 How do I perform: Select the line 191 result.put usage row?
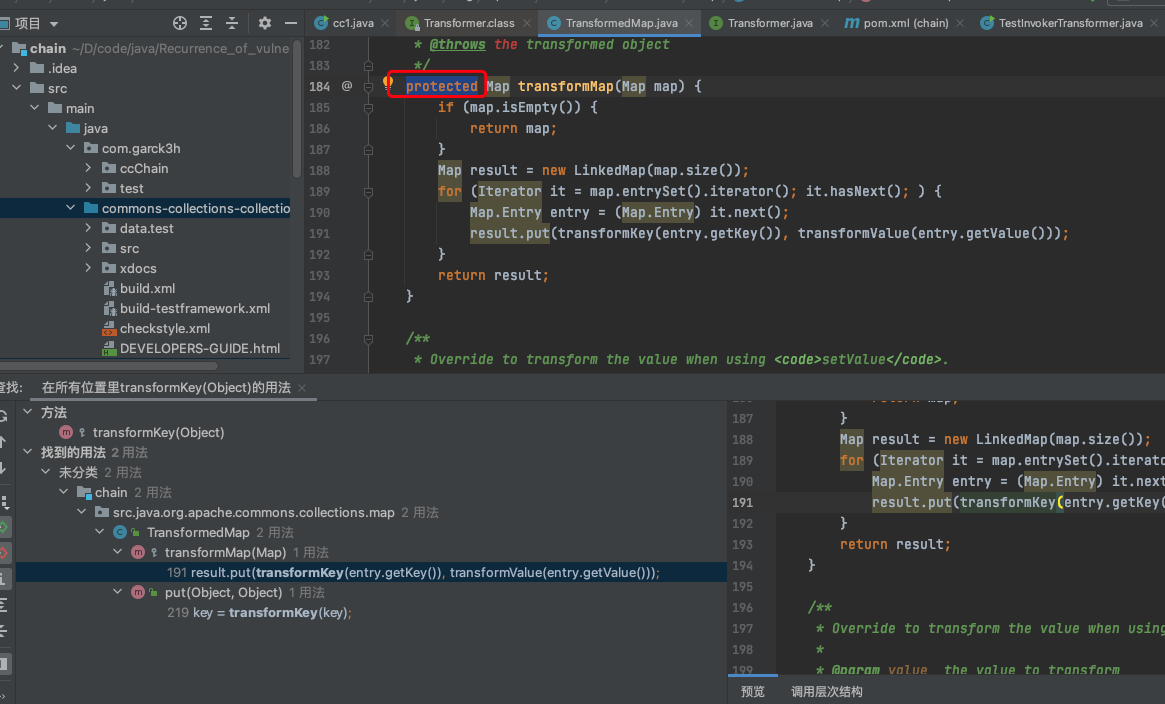(x=371, y=573)
